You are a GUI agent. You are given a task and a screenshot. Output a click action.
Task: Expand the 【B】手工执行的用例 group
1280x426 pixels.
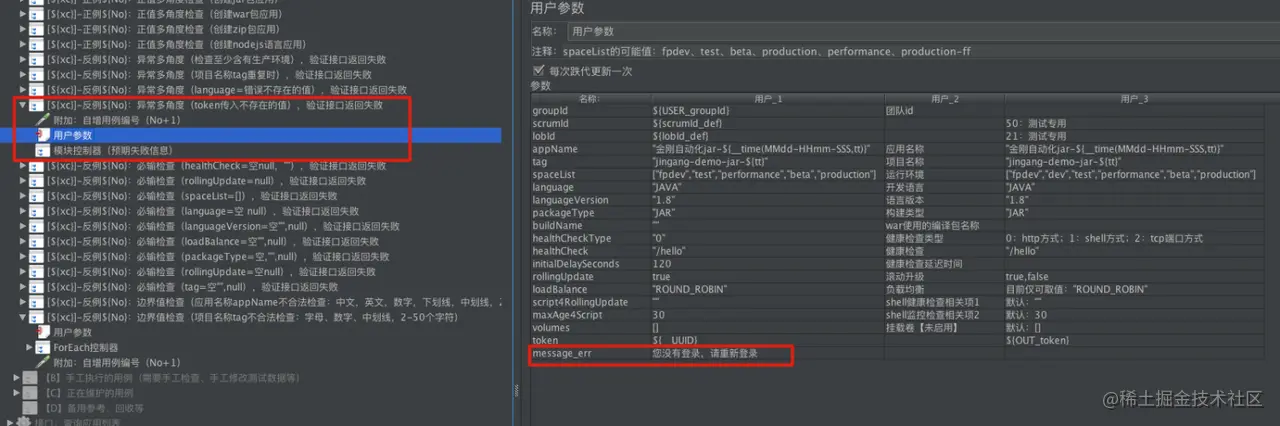[x=16, y=377]
